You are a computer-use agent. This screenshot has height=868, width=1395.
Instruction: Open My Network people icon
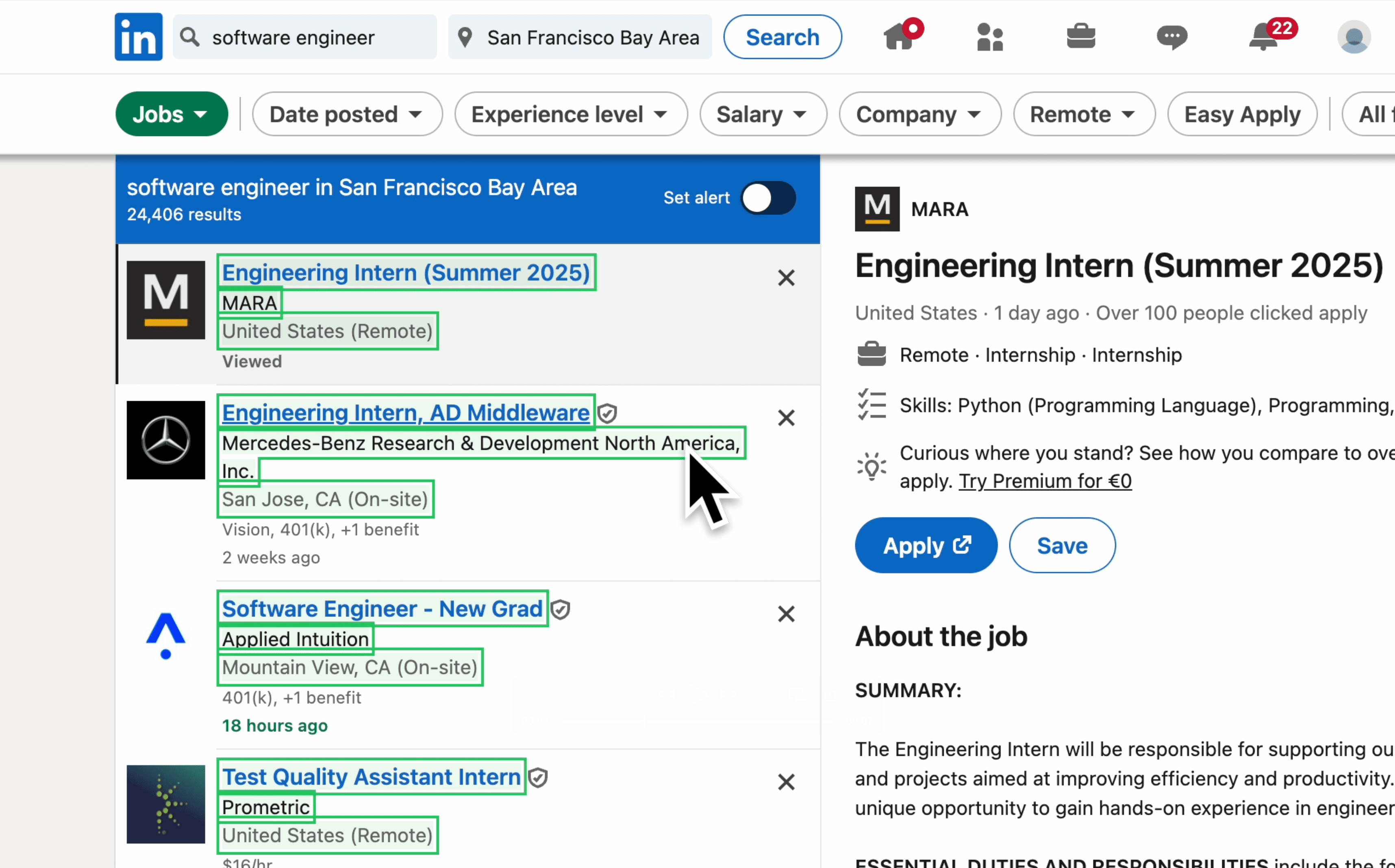(990, 37)
